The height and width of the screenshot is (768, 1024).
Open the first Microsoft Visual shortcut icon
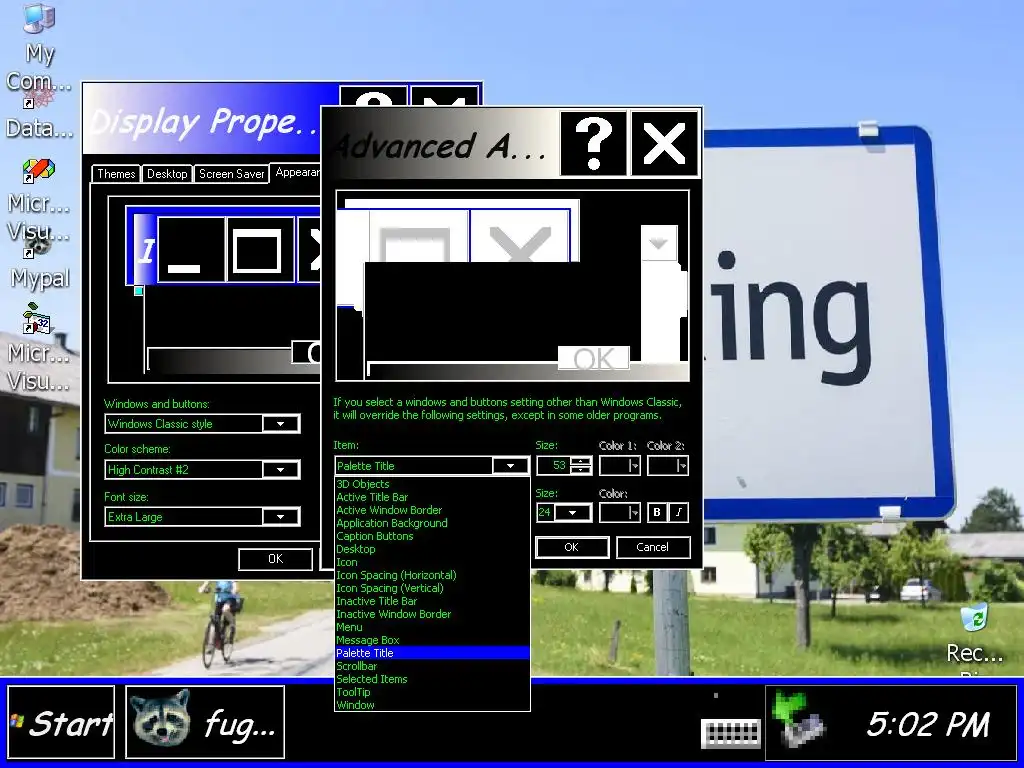tap(39, 199)
